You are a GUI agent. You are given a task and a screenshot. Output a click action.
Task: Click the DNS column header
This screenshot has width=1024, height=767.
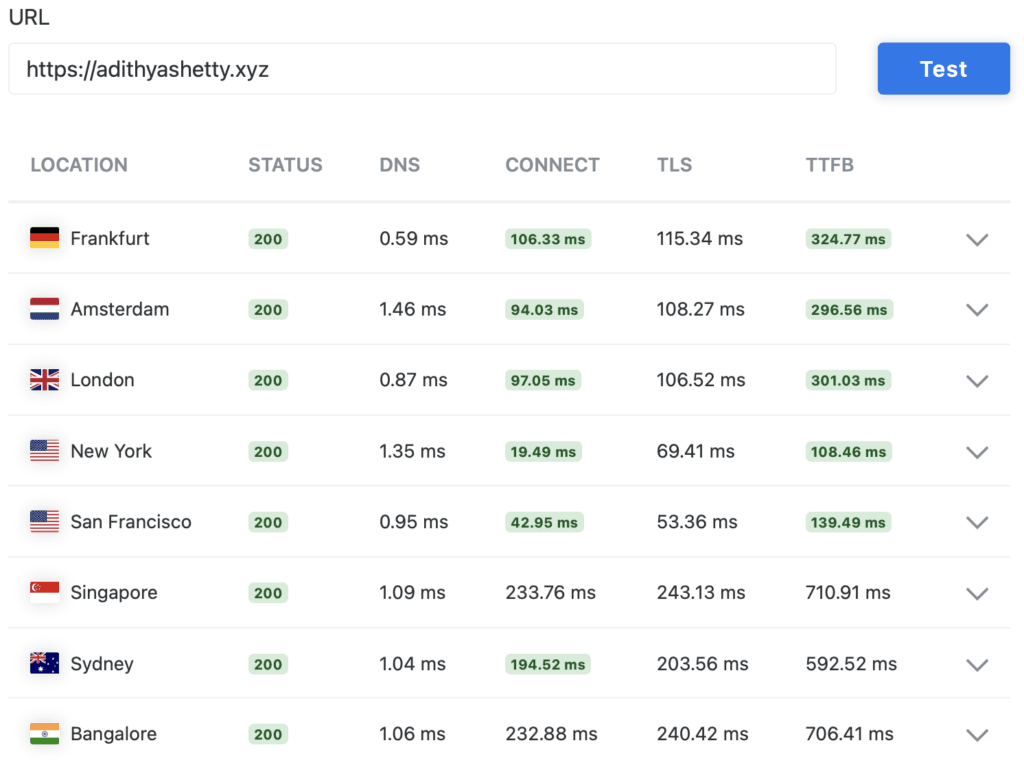click(400, 165)
